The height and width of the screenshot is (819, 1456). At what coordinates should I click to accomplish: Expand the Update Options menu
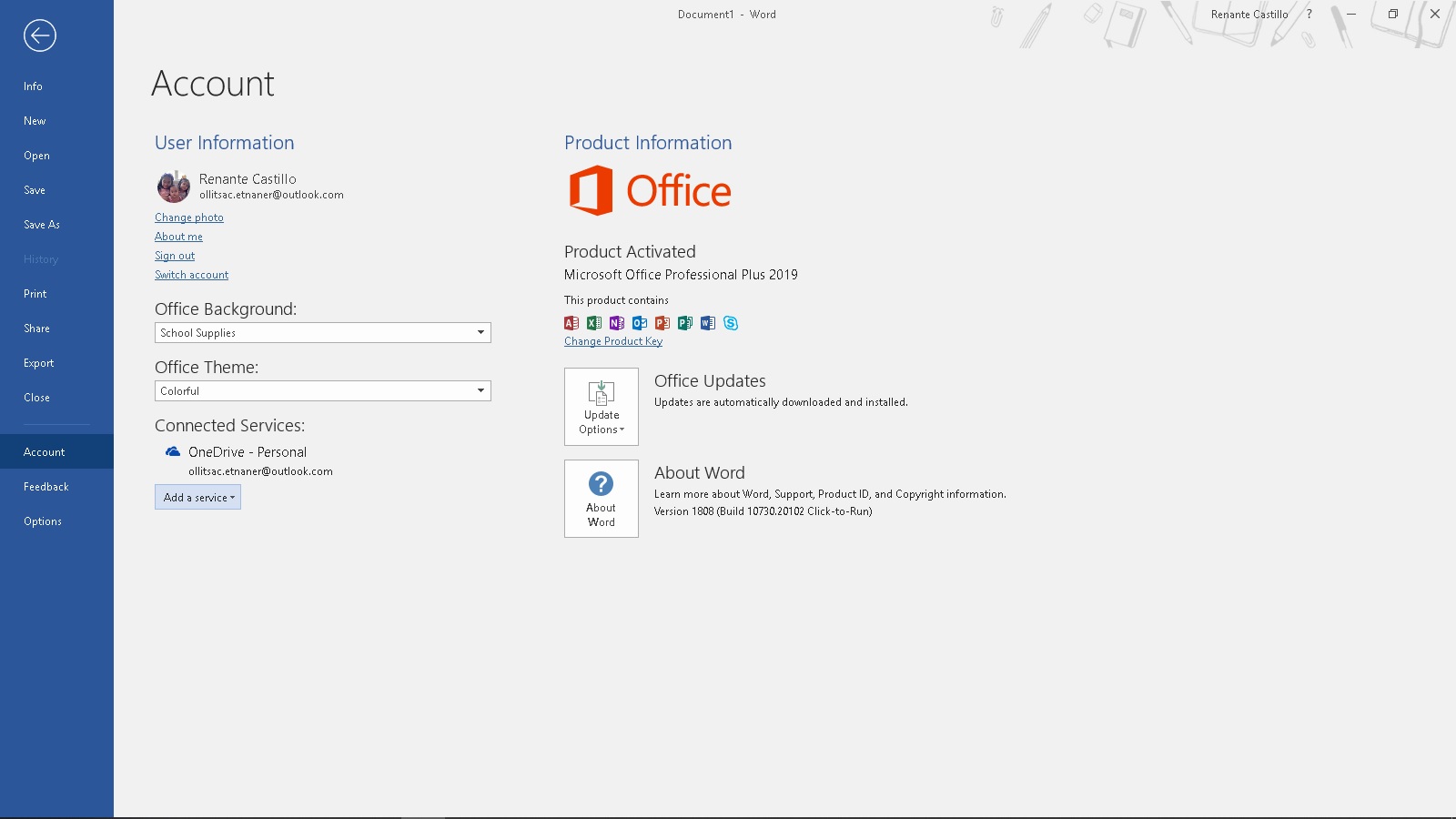pos(601,407)
